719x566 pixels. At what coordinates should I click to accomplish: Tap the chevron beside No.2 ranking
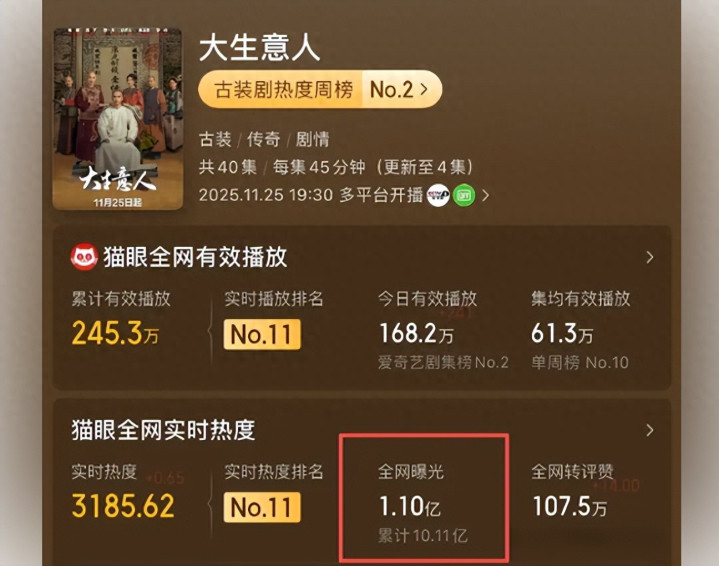424,89
